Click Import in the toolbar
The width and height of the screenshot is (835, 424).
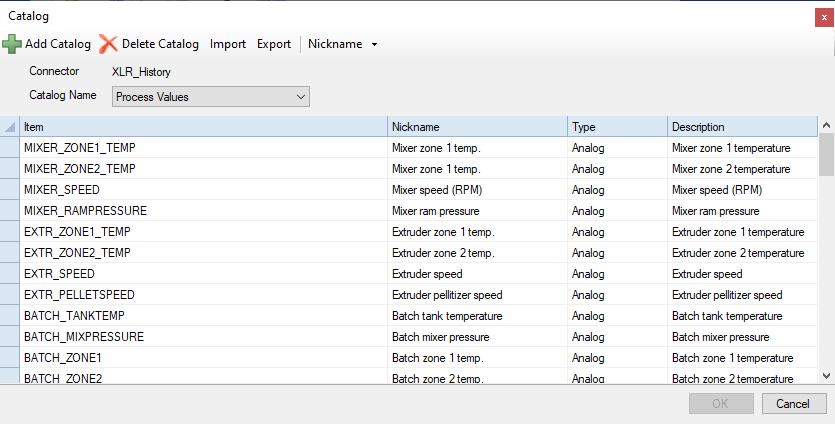227,44
